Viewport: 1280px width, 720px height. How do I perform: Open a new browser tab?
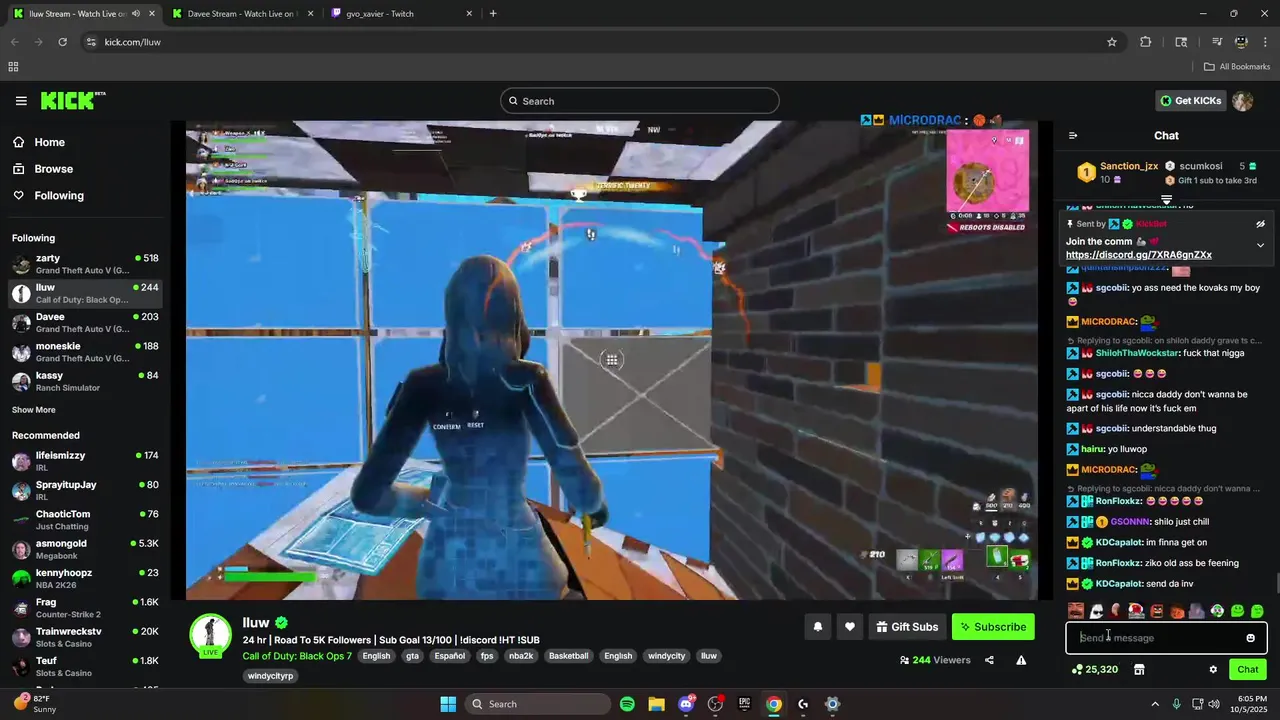(493, 14)
